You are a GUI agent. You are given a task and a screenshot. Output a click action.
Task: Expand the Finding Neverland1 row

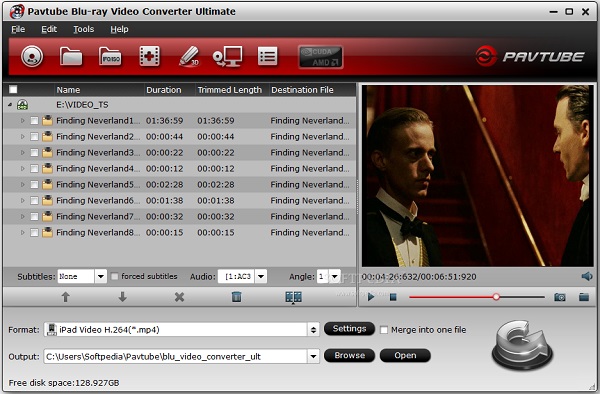[x=23, y=121]
